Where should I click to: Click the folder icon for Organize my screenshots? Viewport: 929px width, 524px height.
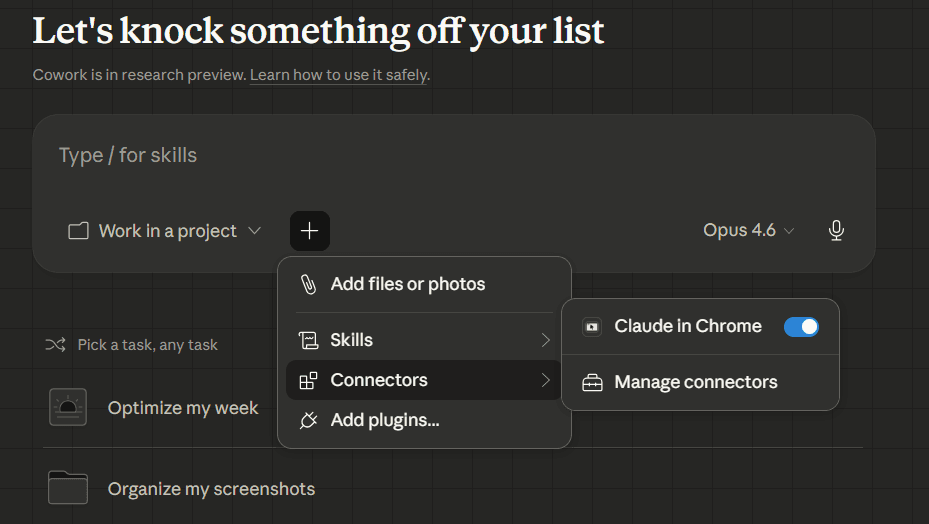pyautogui.click(x=68, y=488)
